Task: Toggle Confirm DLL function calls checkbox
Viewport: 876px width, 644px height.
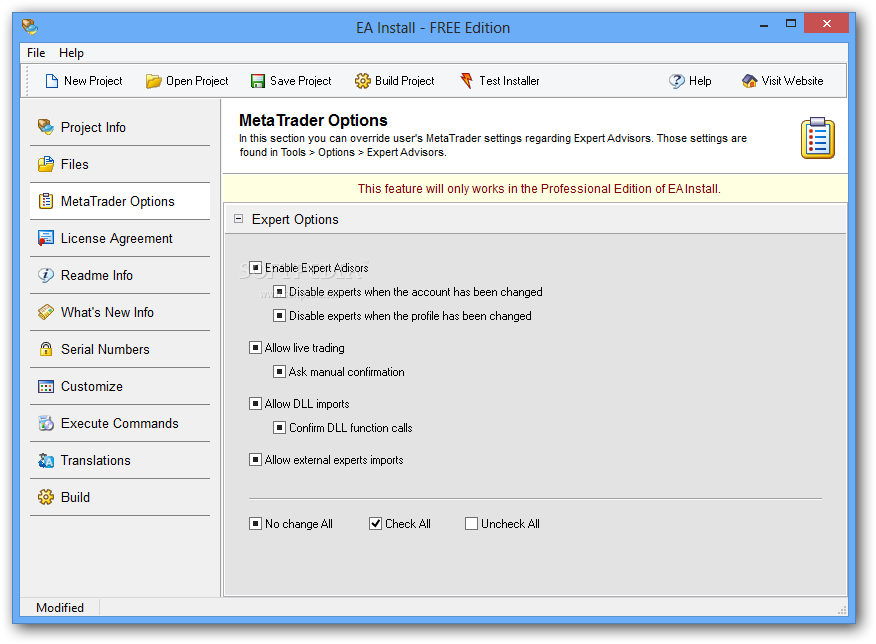Action: coord(279,428)
